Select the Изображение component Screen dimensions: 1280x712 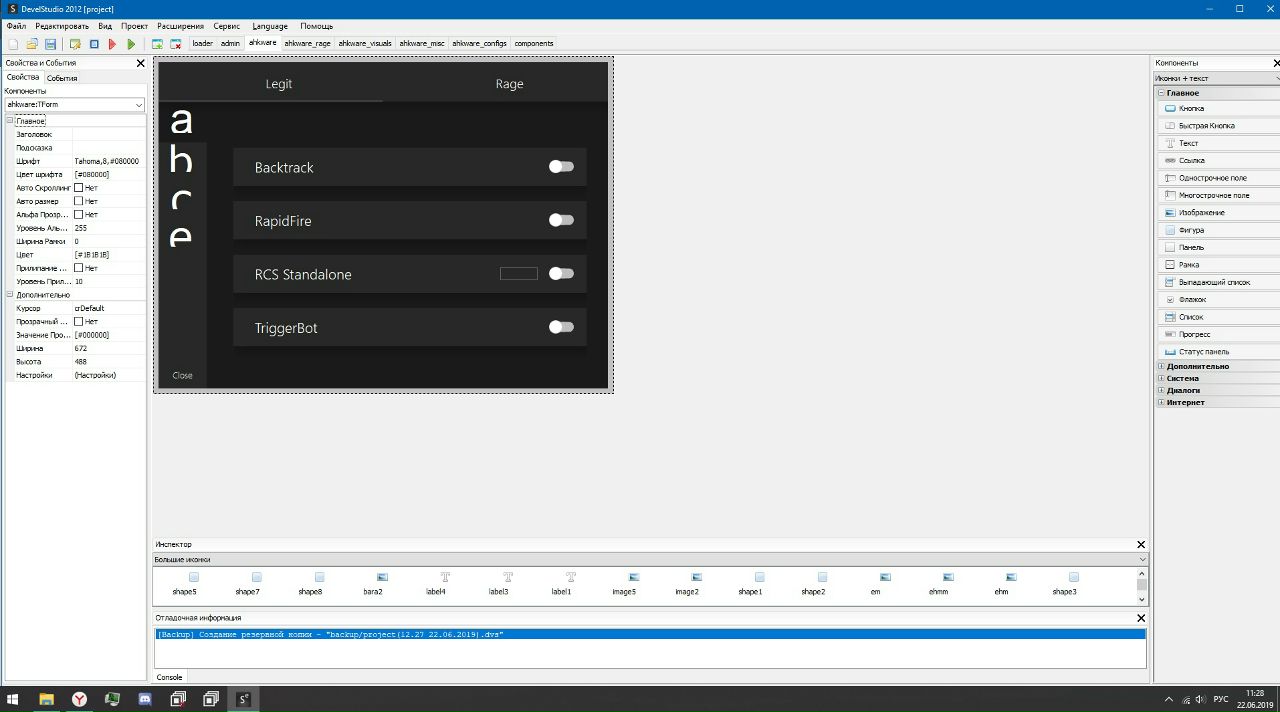1218,213
